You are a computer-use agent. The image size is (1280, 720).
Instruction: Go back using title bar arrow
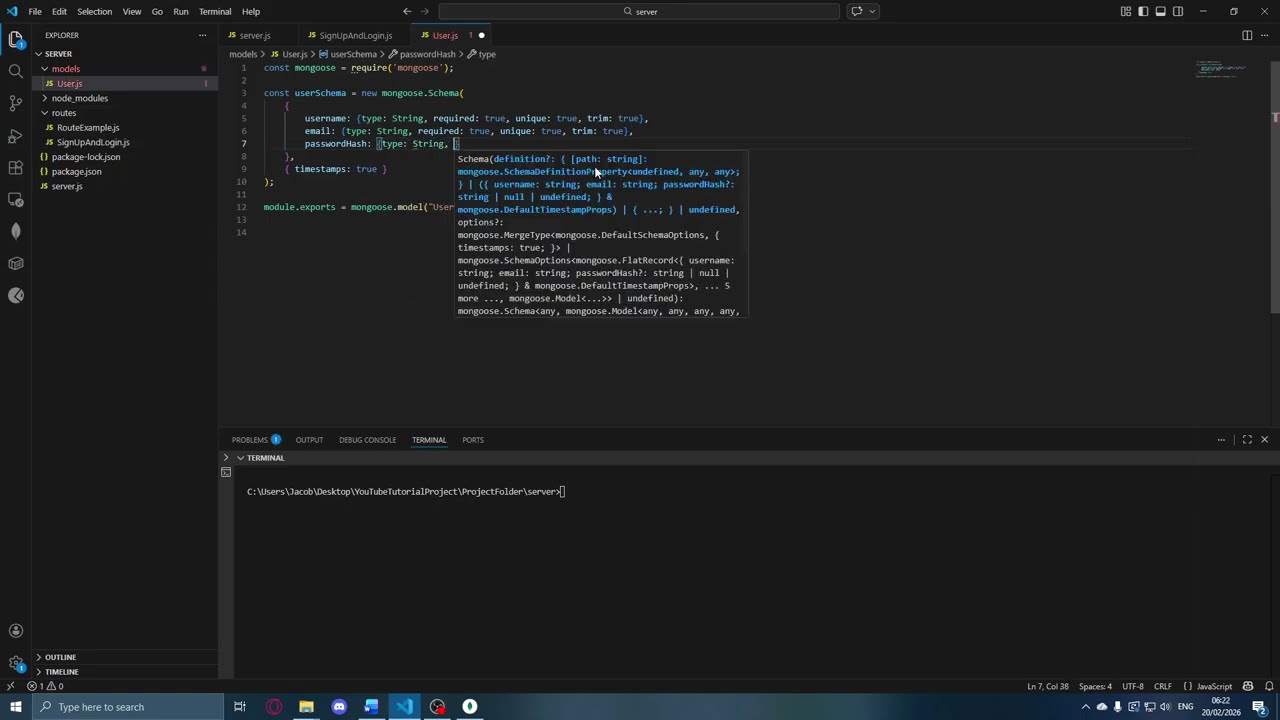click(407, 11)
